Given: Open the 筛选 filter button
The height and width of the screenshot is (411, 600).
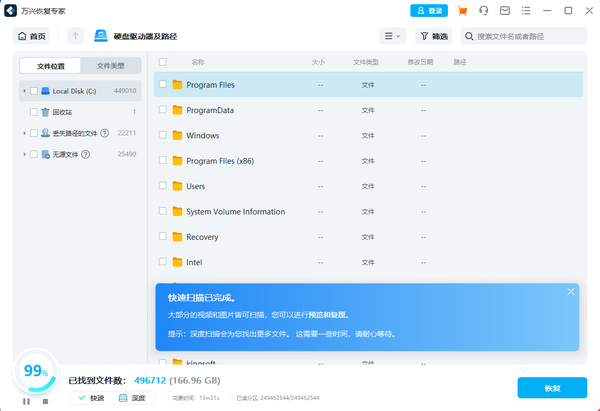Looking at the screenshot, I should [433, 36].
